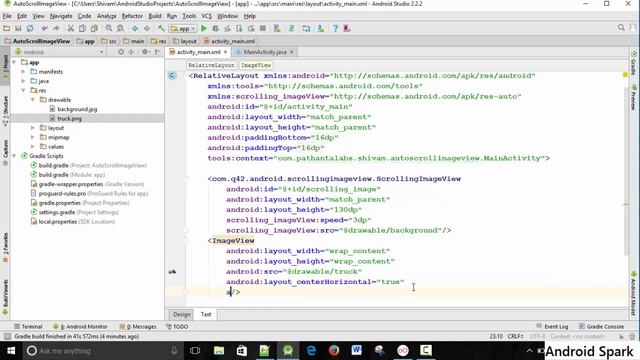The image size is (640, 360).
Task: Open the Gradle Console
Action: [602, 327]
